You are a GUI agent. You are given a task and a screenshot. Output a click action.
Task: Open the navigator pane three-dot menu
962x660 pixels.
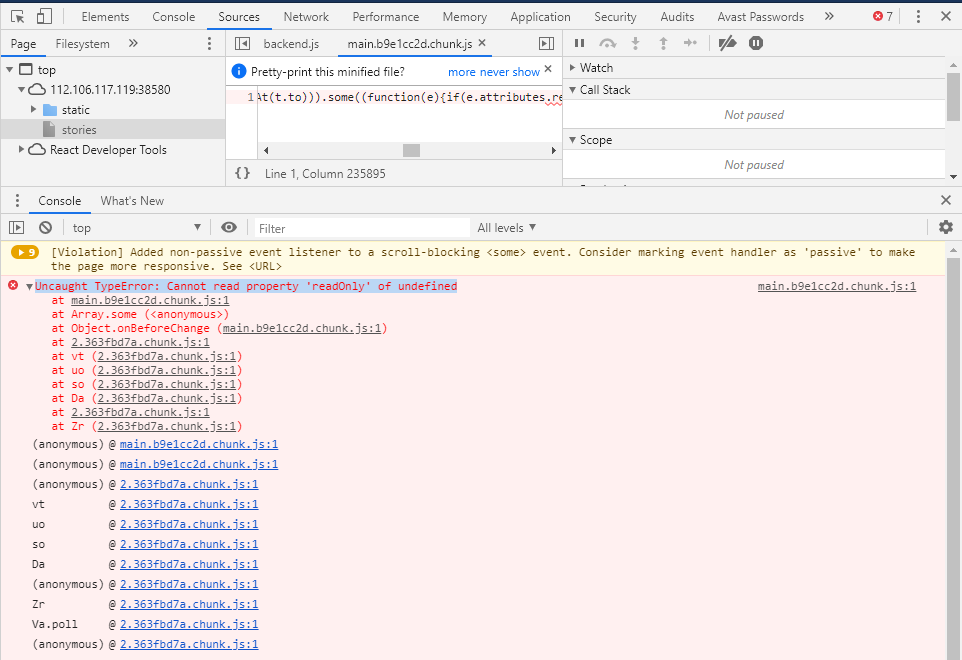[x=209, y=44]
